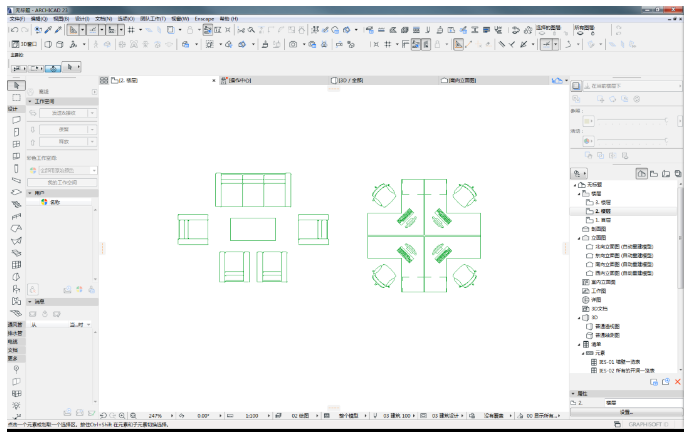692x439 pixels.
Task: Collapse the 消息 messages section
Action: [30, 302]
